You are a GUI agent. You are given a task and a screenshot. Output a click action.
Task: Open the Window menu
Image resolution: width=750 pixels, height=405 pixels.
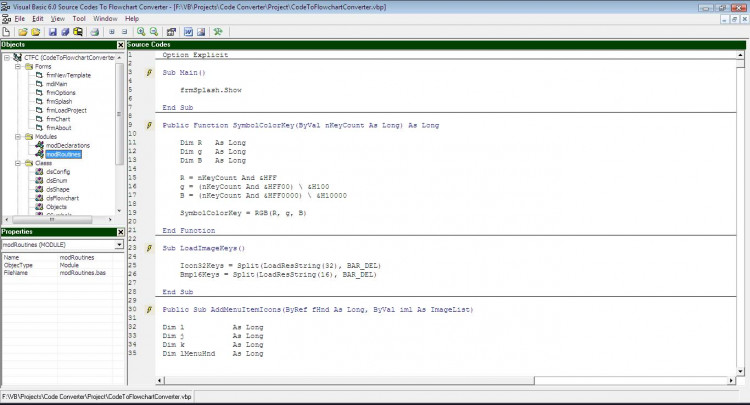tap(105, 18)
